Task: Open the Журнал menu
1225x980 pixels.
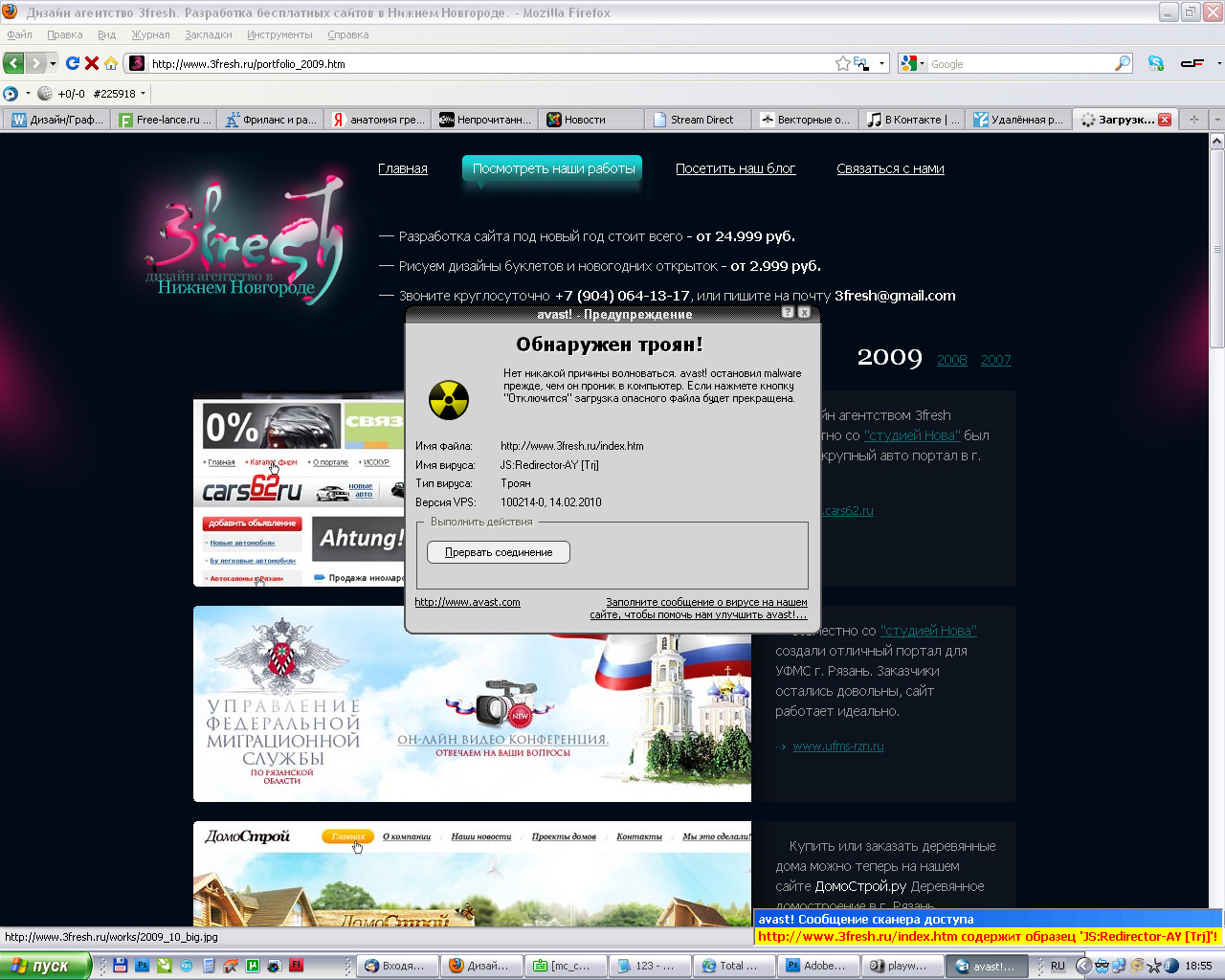Action: 150,34
